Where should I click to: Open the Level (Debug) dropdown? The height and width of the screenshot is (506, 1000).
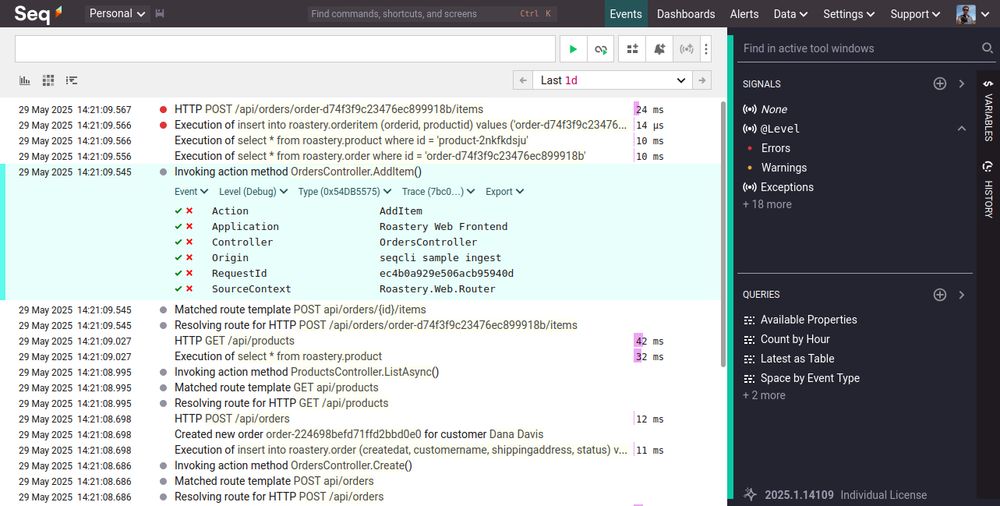[x=253, y=191]
